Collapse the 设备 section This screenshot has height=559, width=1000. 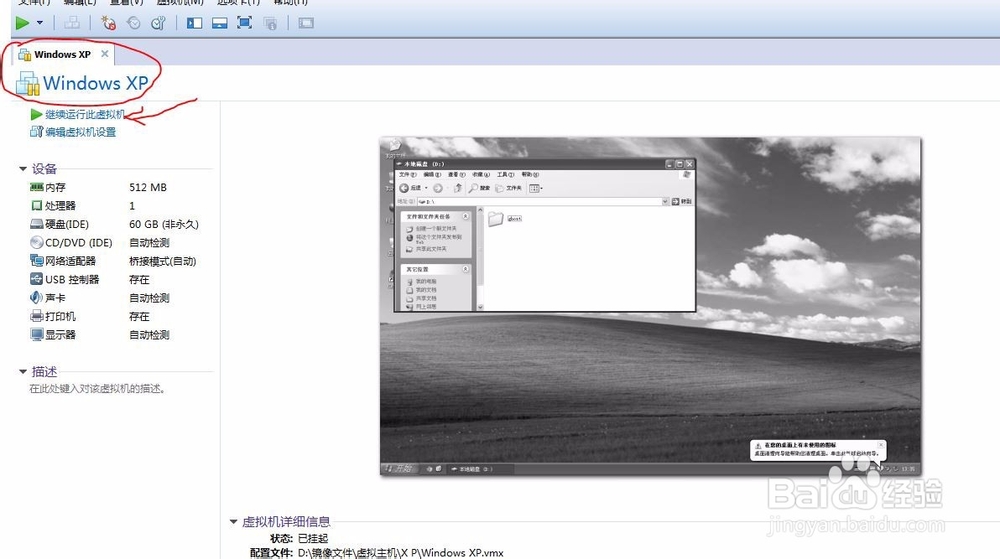[23, 169]
